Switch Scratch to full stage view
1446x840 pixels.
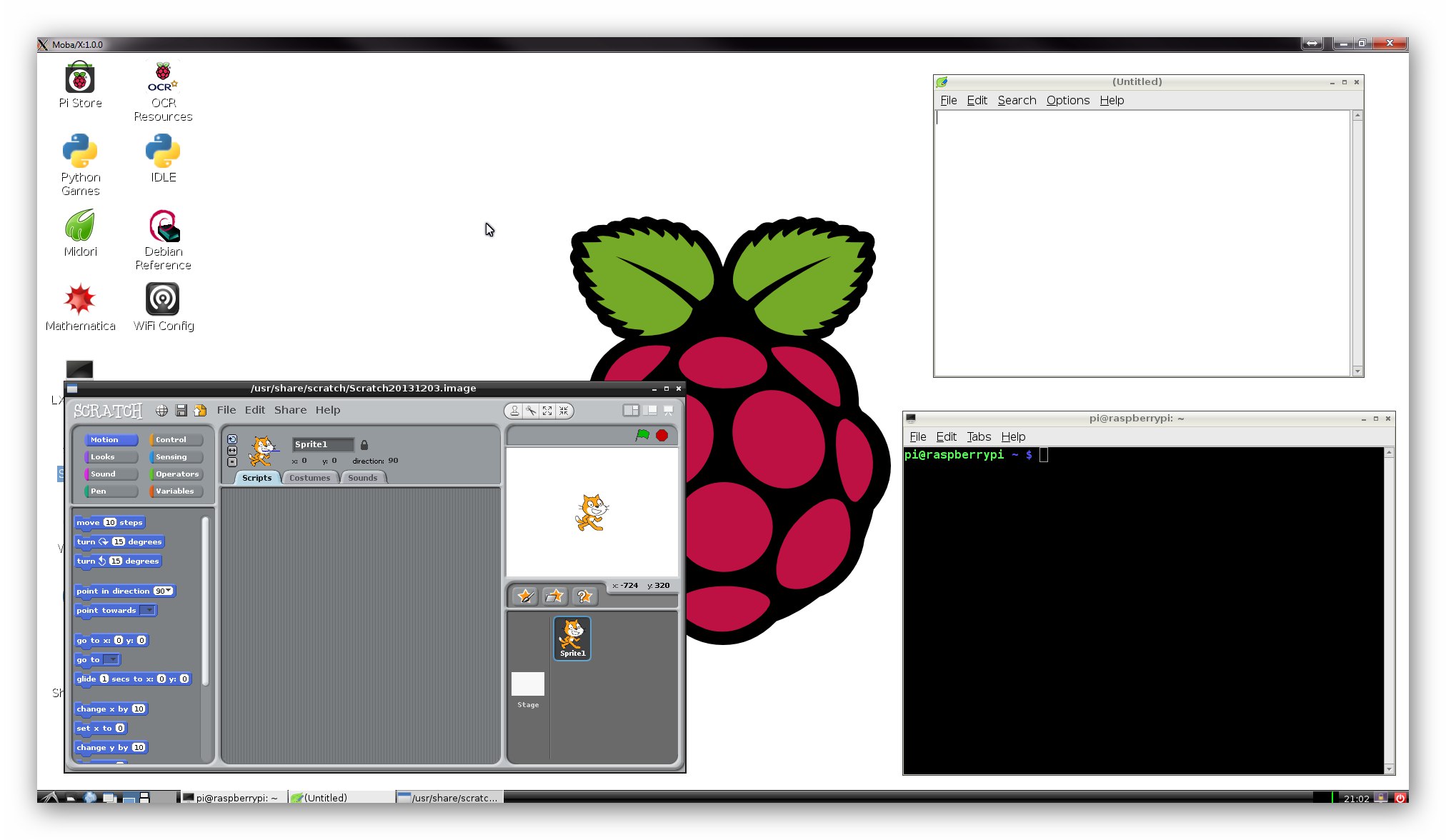(x=650, y=410)
